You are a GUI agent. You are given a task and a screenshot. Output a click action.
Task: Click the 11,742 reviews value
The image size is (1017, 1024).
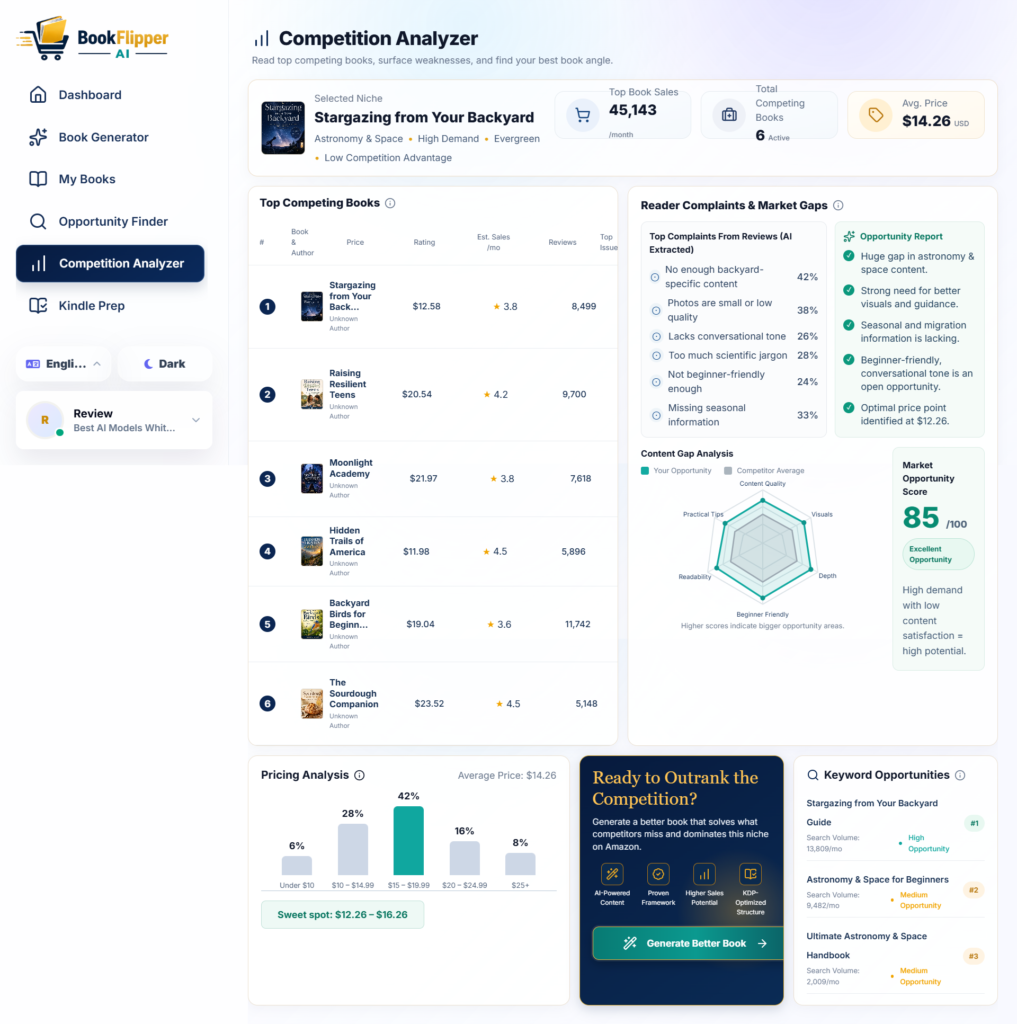point(577,624)
